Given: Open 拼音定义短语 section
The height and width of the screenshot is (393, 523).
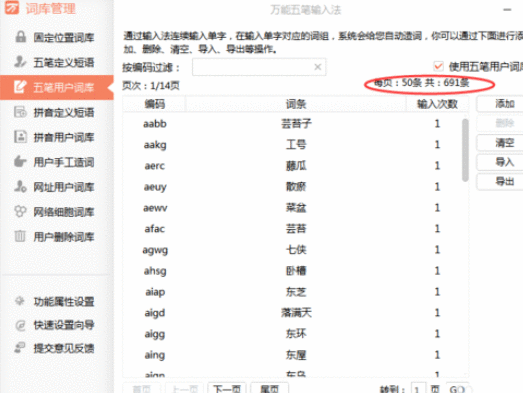Looking at the screenshot, I should [57, 112].
